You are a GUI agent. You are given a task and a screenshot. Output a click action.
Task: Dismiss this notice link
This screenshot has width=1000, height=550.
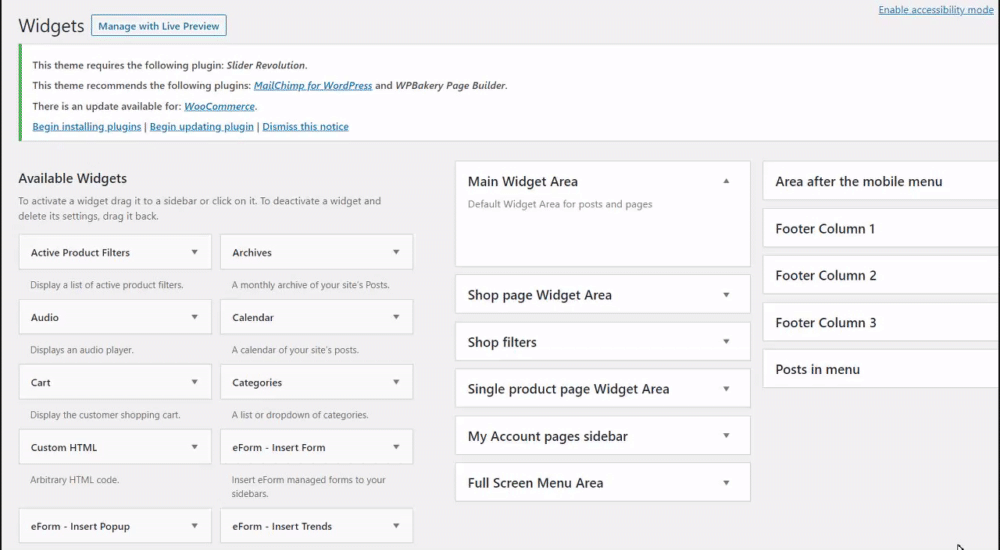(305, 127)
